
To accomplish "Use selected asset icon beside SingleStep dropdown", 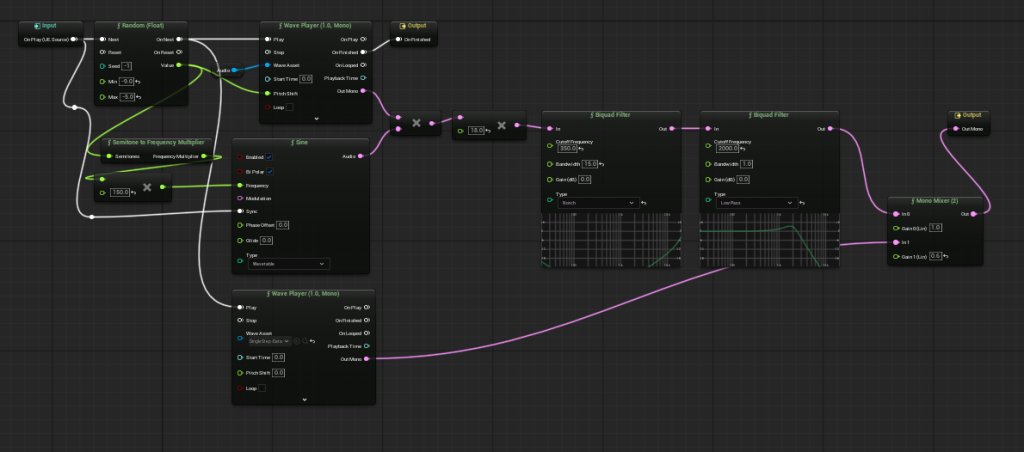I will [x=296, y=341].
